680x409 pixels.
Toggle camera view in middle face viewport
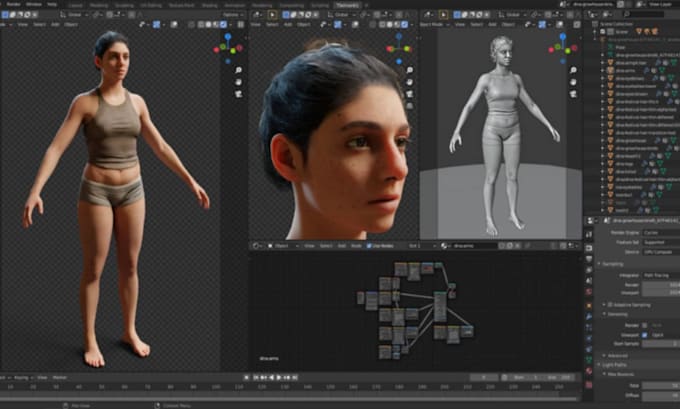click(x=409, y=94)
